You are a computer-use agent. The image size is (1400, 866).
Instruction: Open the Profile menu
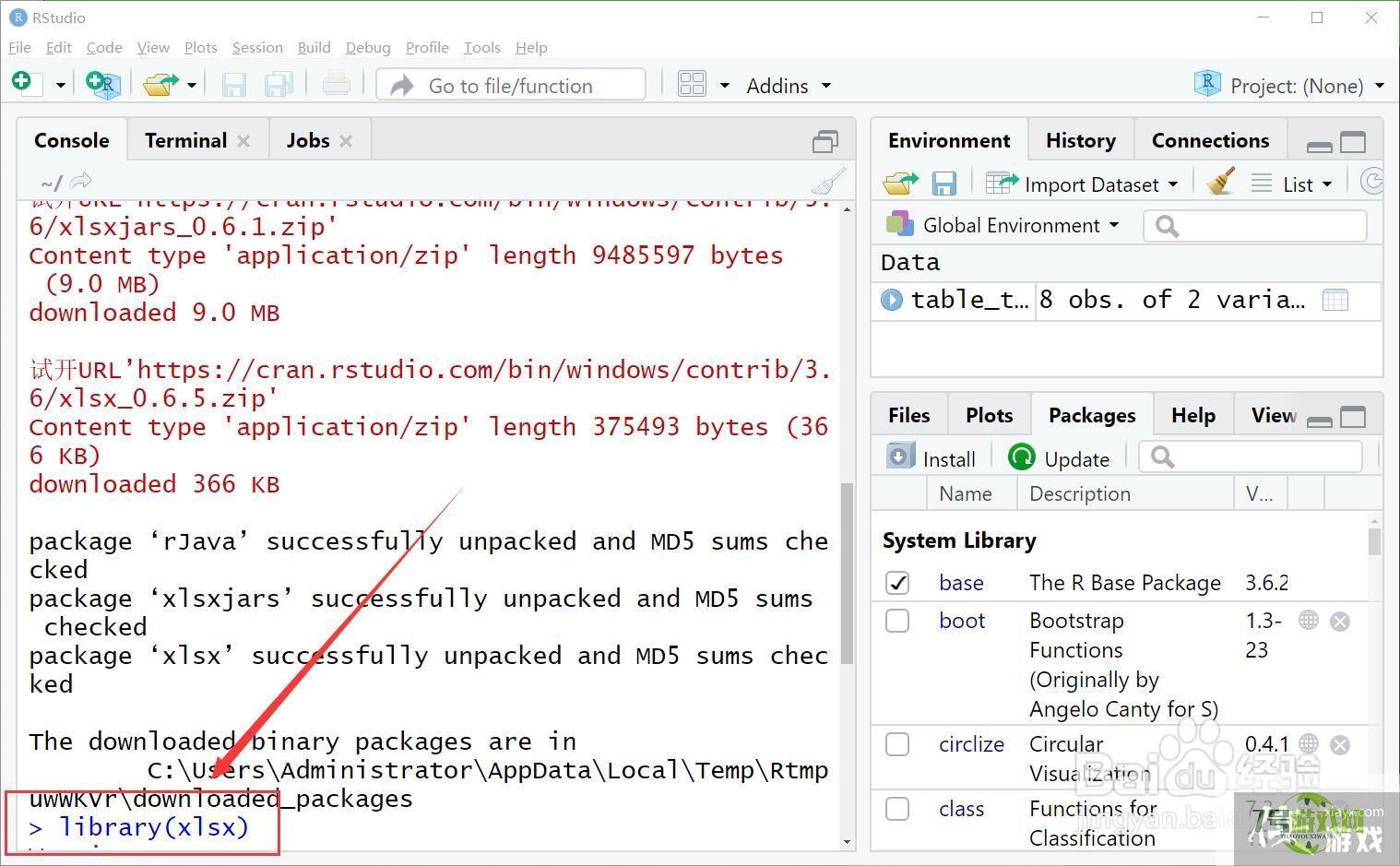[x=427, y=47]
